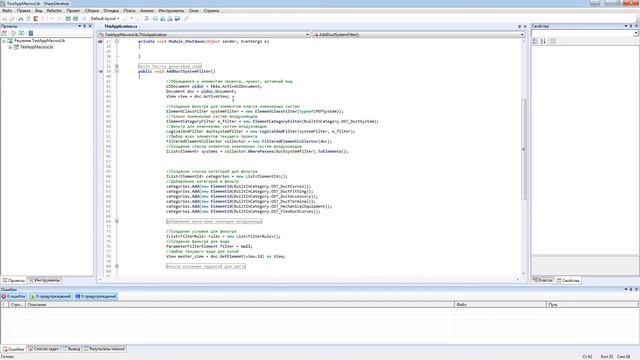Open the Вид menu

coord(39,11)
